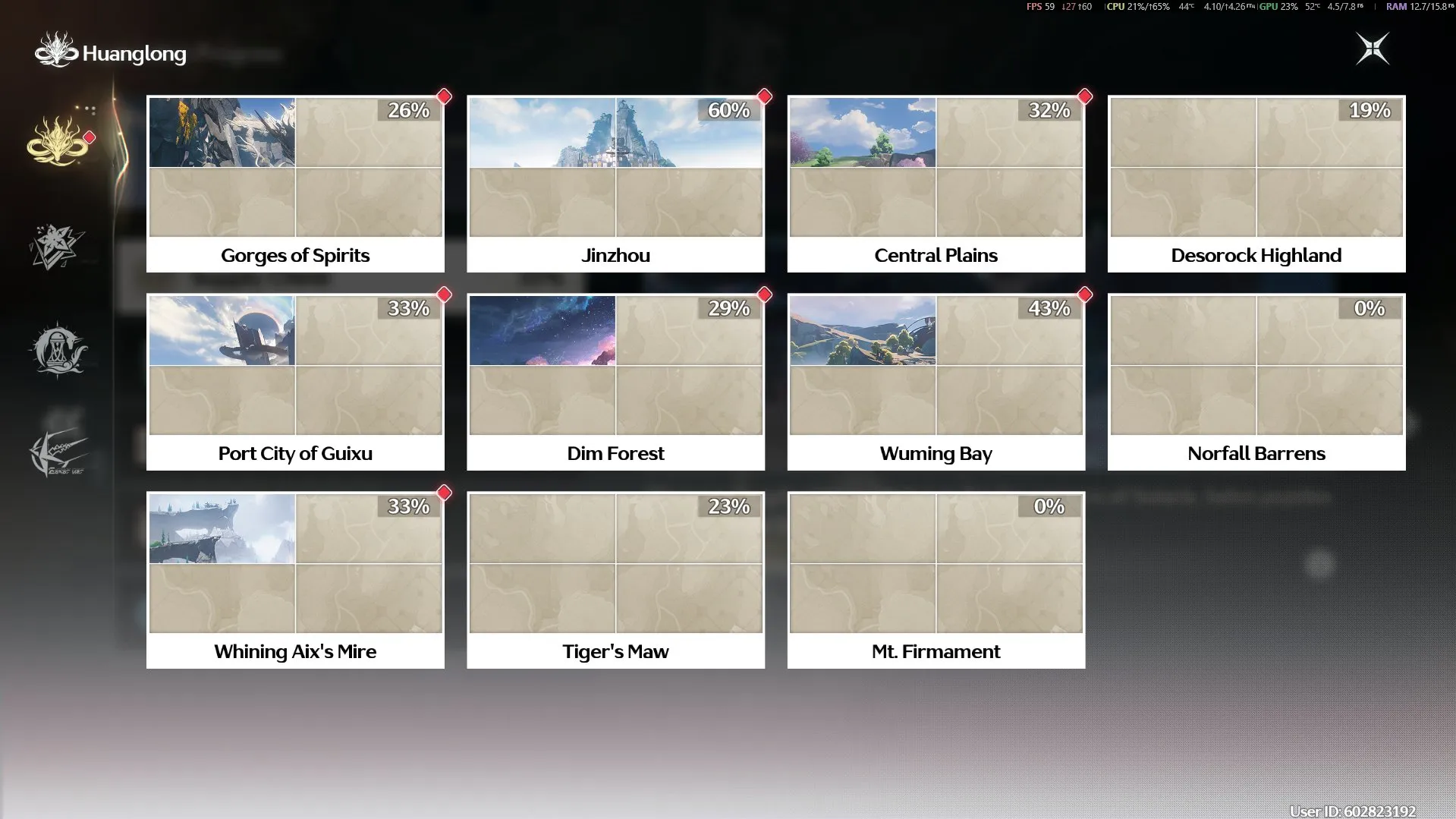Open the Dim Forest area card
Image resolution: width=1456 pixels, height=819 pixels.
pos(615,382)
